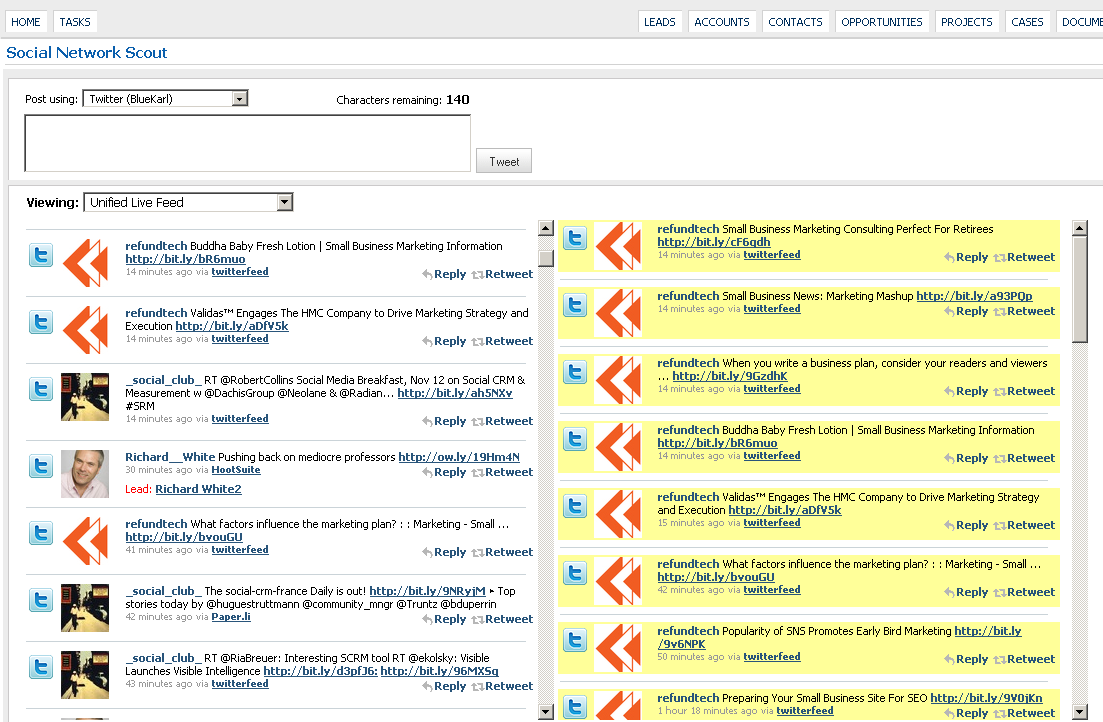
Task: Click the white-background feed's scroll up arrow
Action: [x=546, y=228]
